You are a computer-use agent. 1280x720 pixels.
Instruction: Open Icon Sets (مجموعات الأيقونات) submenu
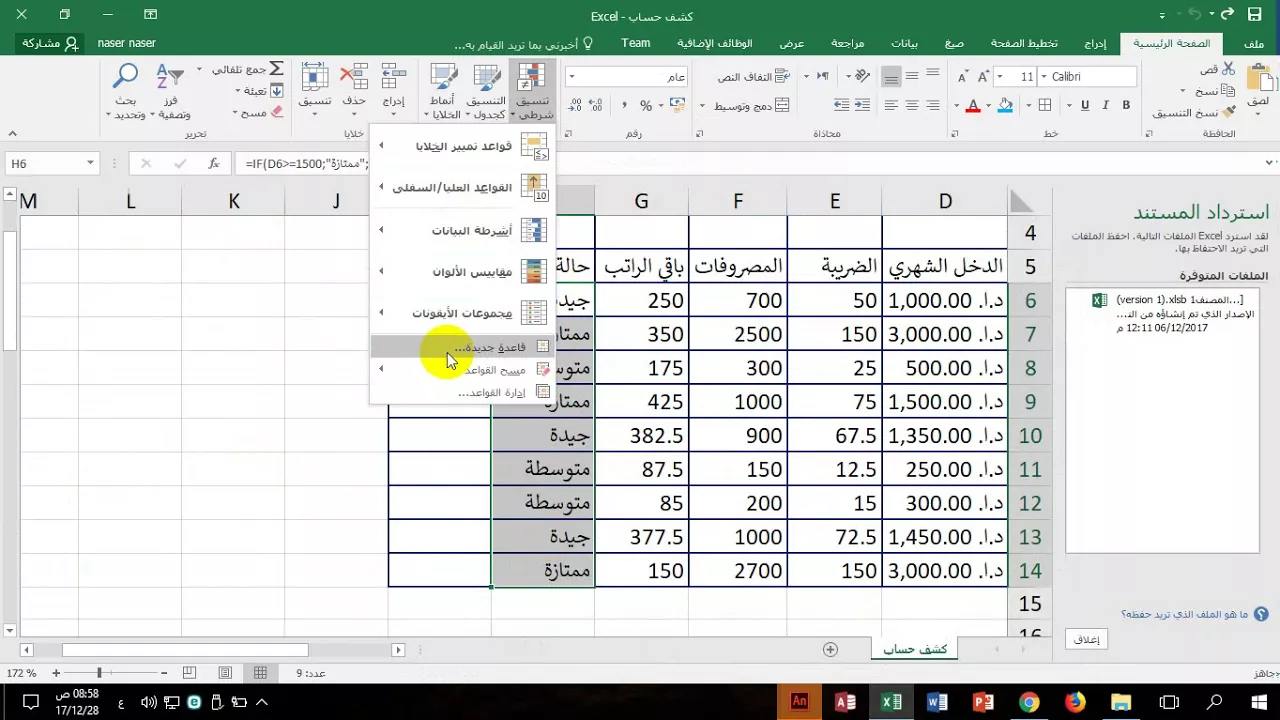[x=463, y=314]
